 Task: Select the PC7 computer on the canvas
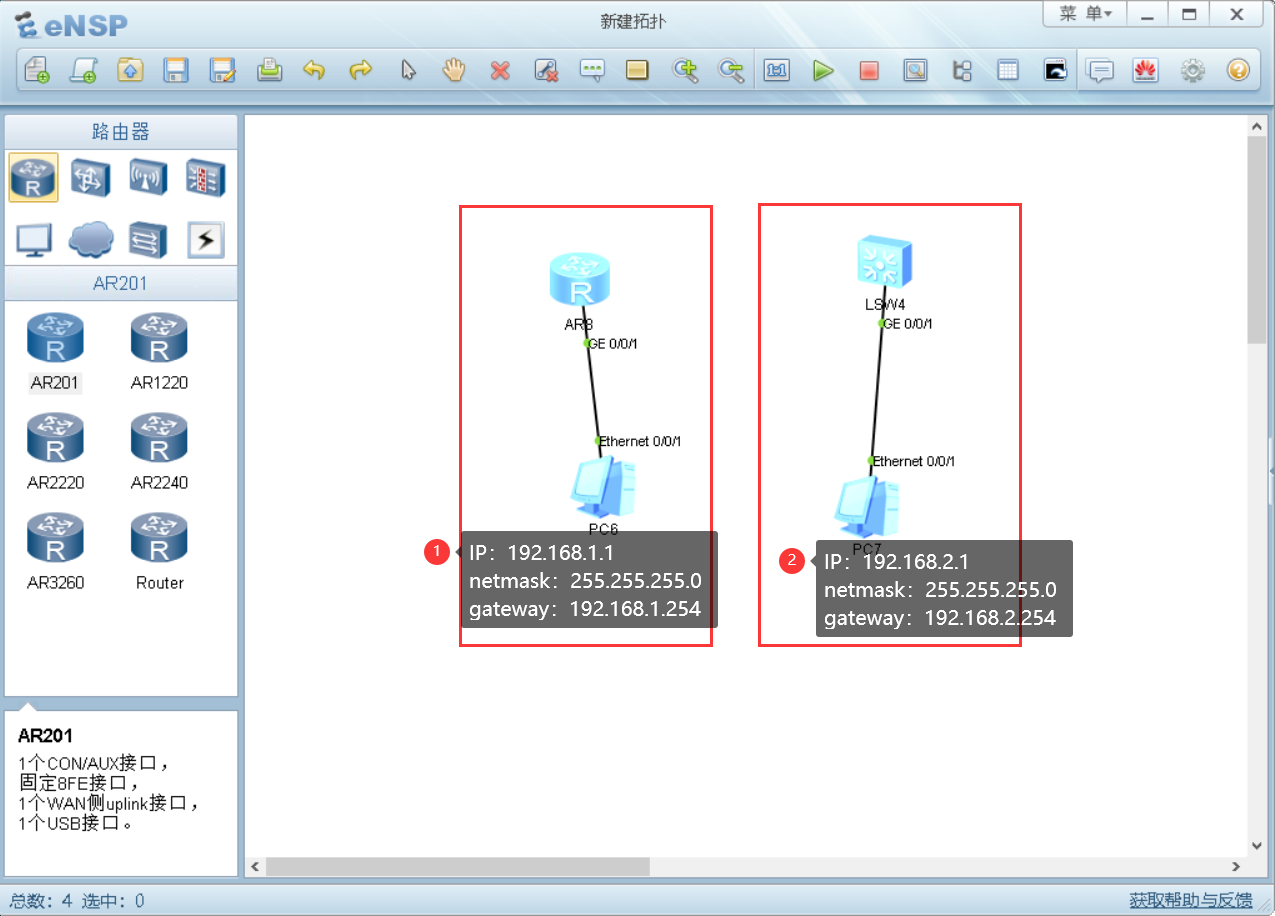point(868,508)
